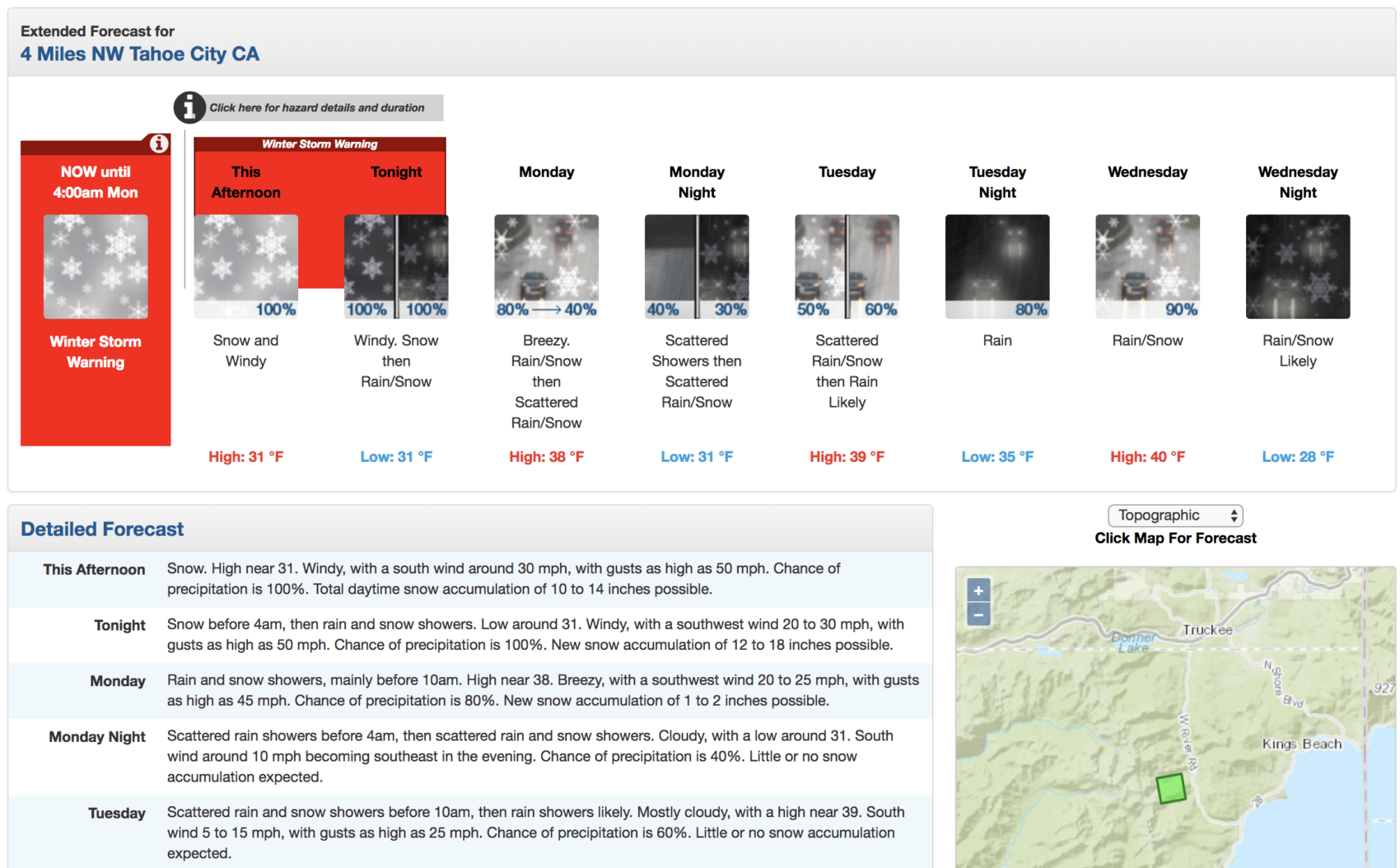
Task: Click the hazard details info icon
Action: (189, 107)
